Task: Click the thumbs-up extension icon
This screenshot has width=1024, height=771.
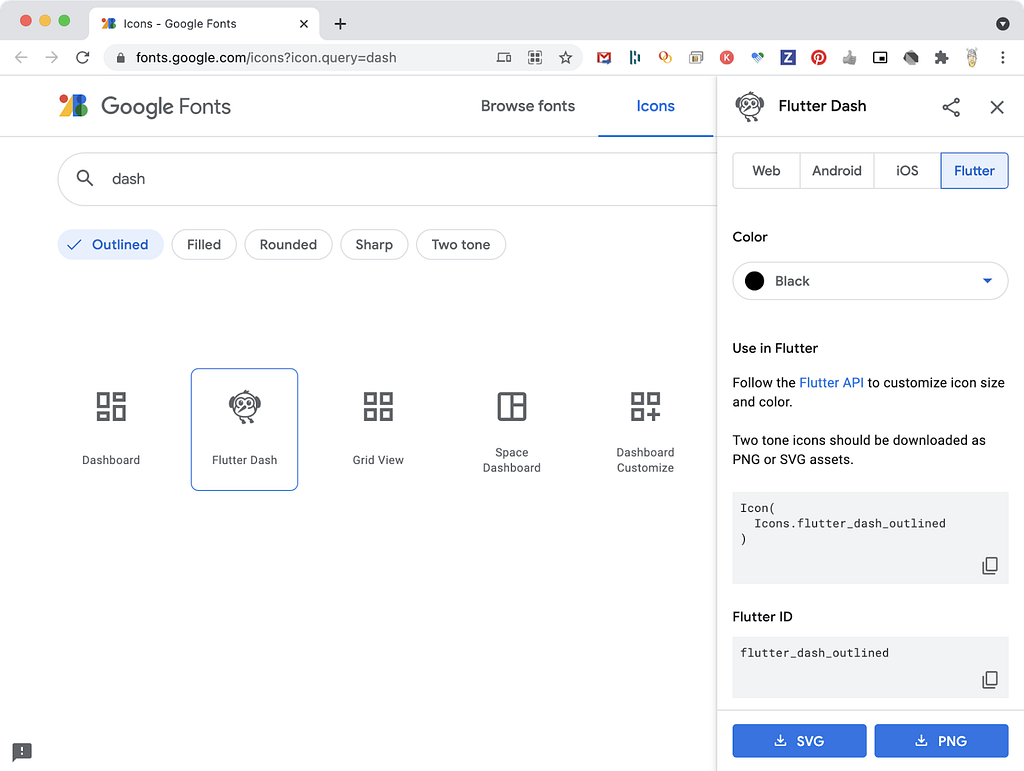Action: [x=849, y=57]
